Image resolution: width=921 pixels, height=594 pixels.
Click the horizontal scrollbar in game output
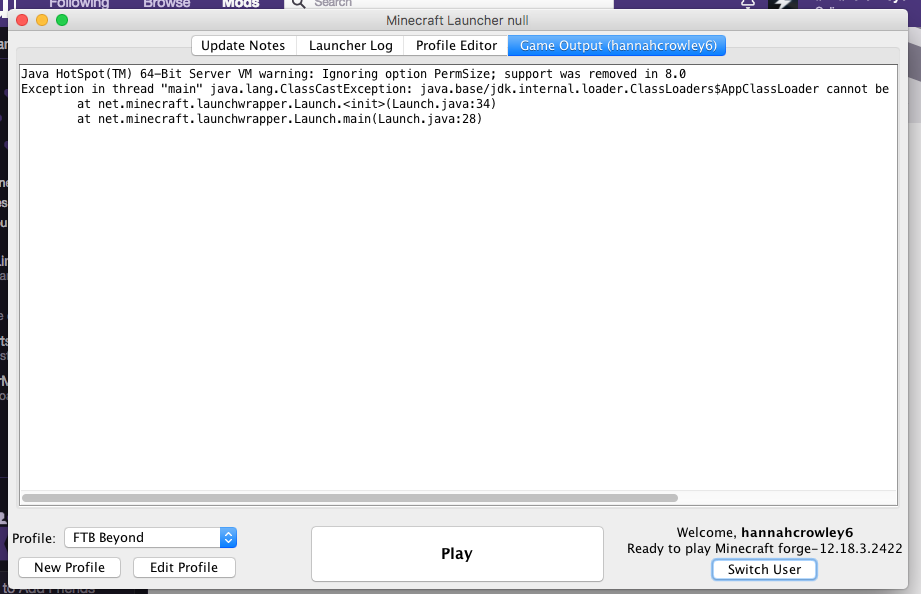pos(350,498)
